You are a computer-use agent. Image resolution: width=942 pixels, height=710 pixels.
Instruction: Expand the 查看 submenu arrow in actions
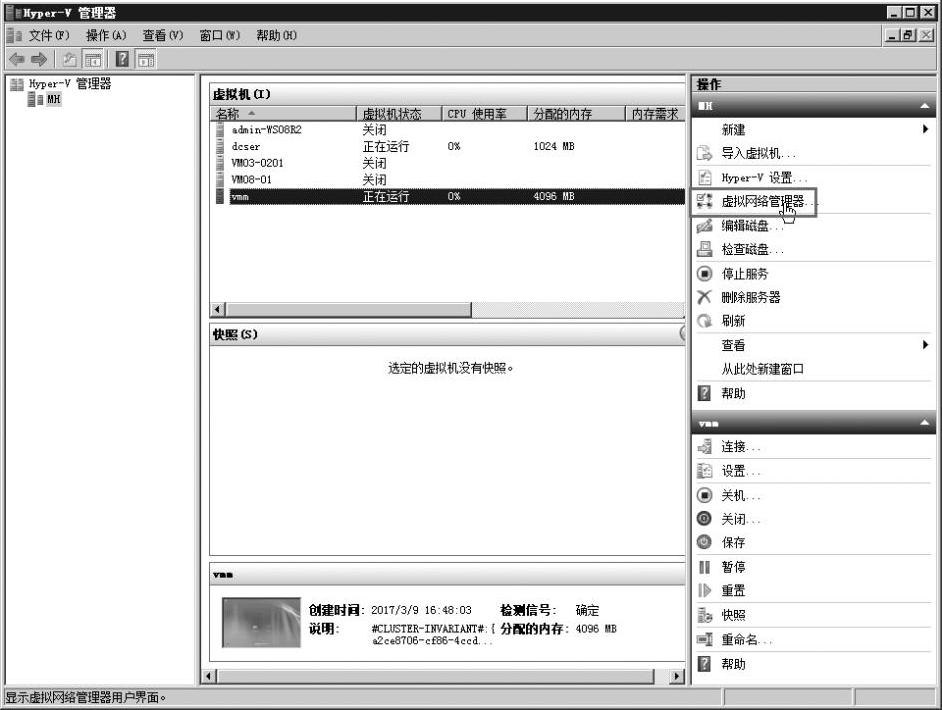click(x=925, y=345)
